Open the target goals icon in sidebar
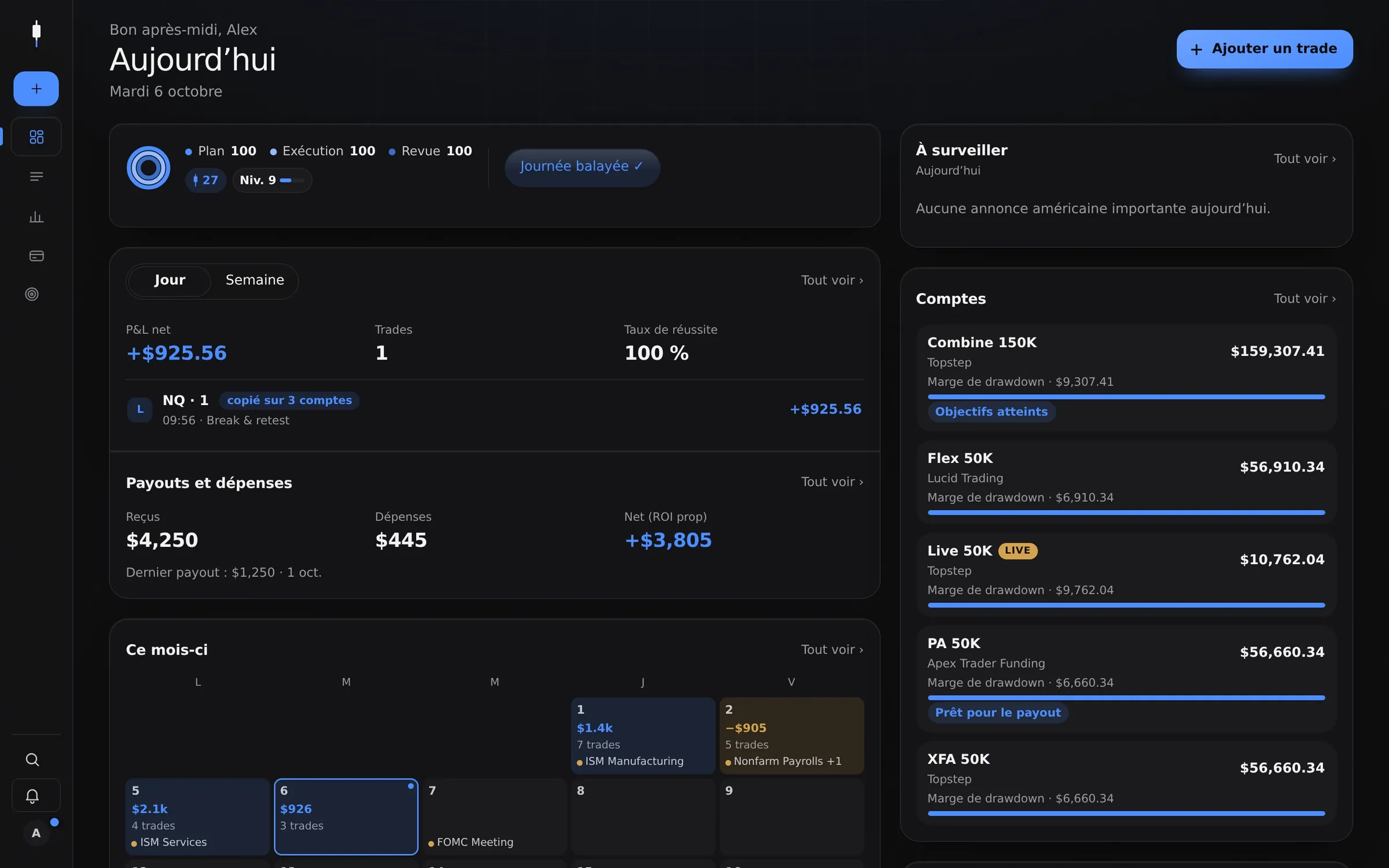 point(32,294)
